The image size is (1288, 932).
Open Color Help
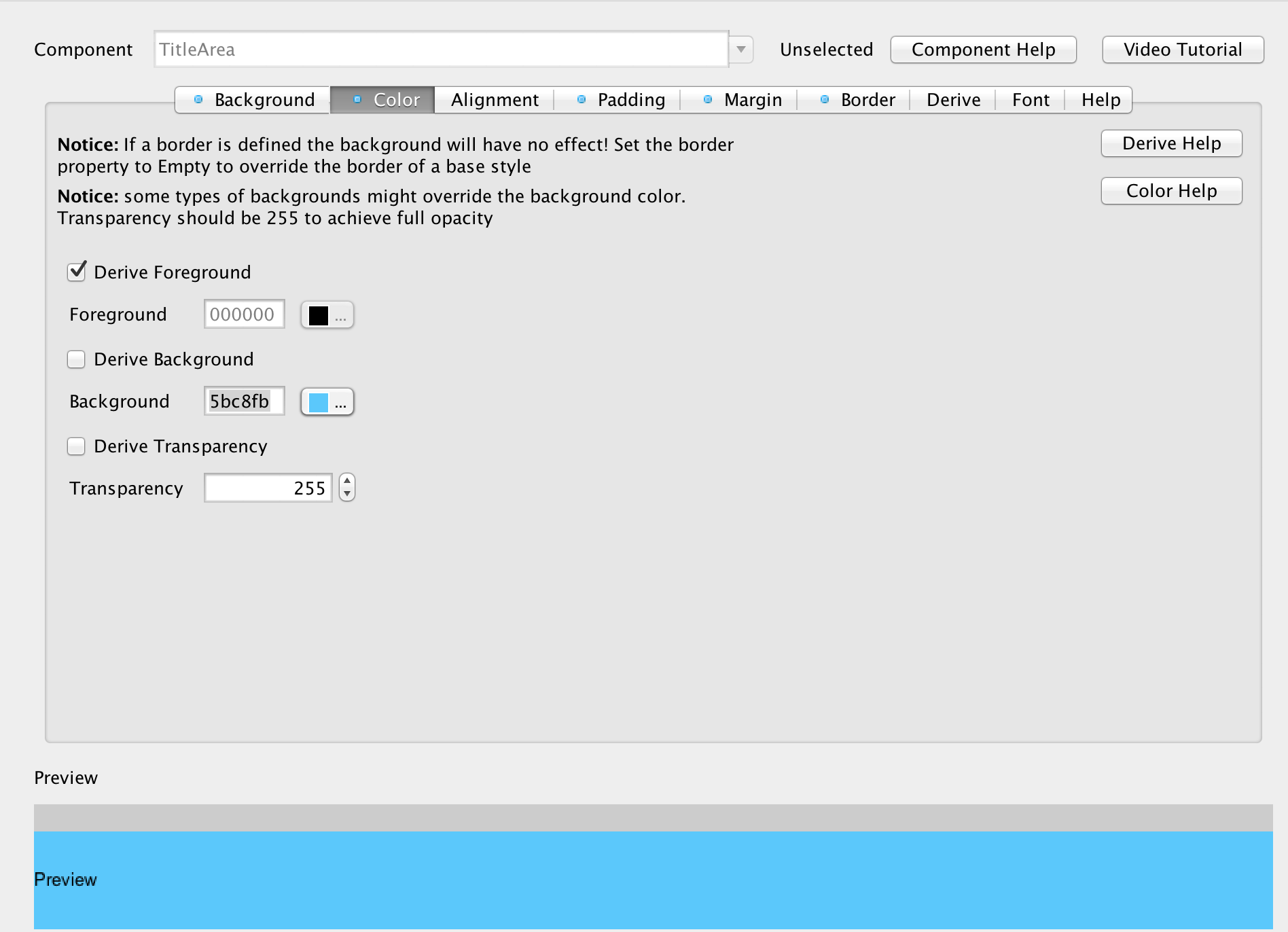point(1170,191)
